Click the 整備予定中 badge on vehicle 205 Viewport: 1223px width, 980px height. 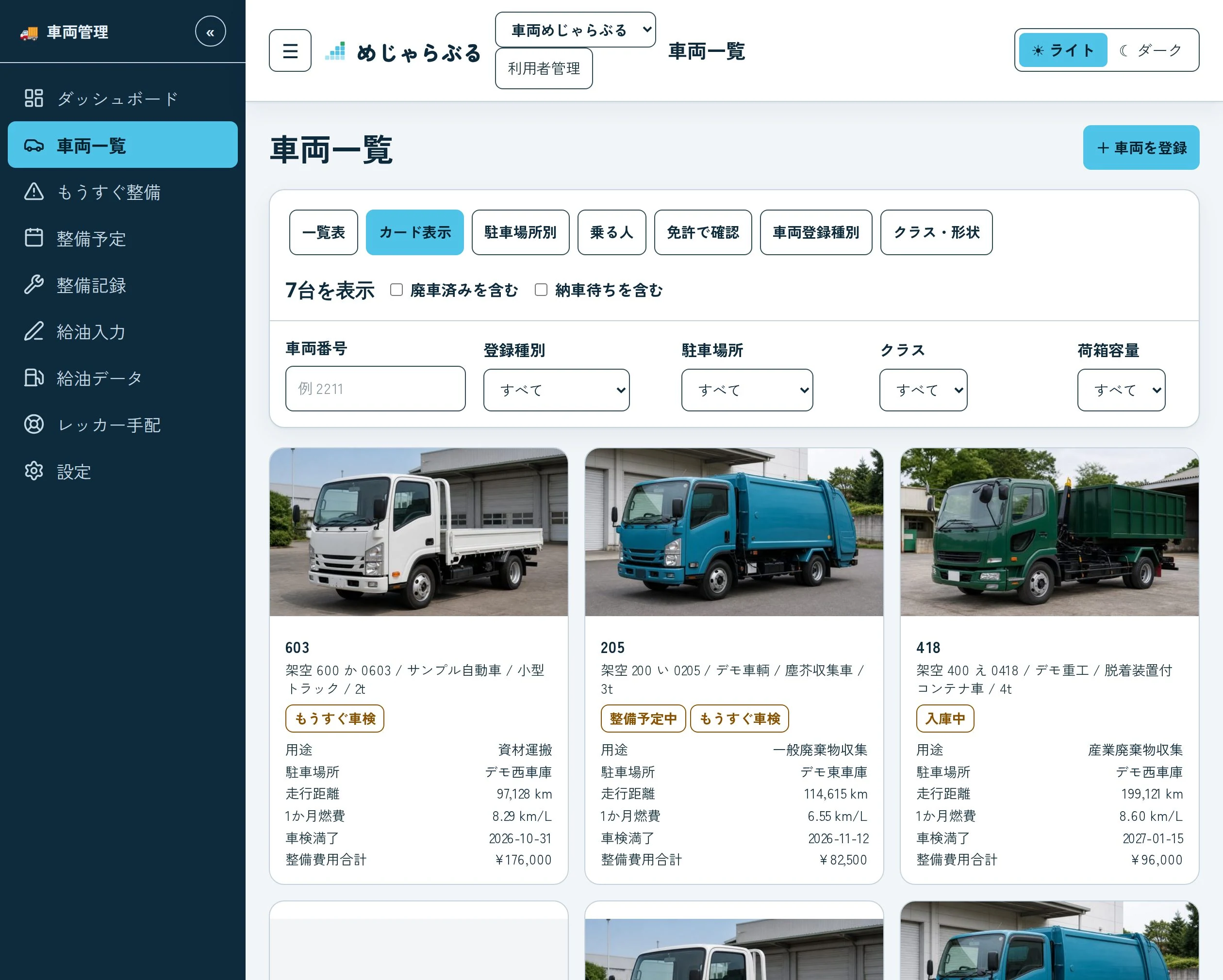(643, 719)
